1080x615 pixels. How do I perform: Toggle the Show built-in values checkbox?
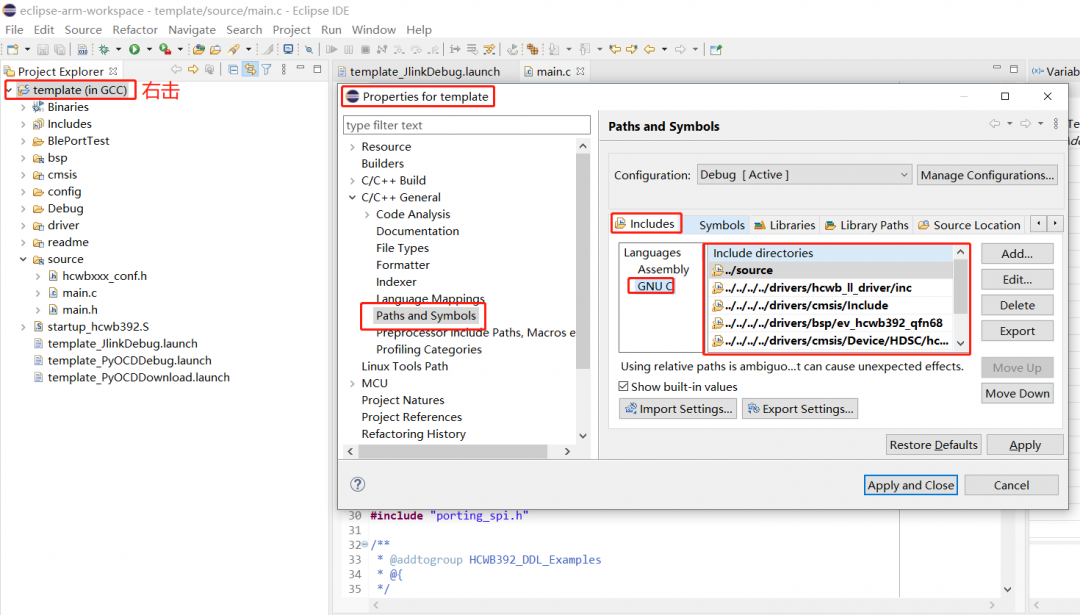623,386
